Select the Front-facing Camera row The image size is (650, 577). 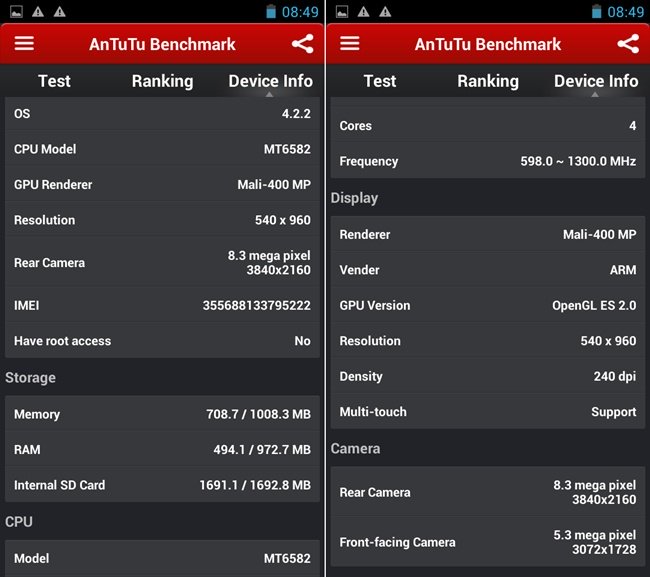click(488, 542)
